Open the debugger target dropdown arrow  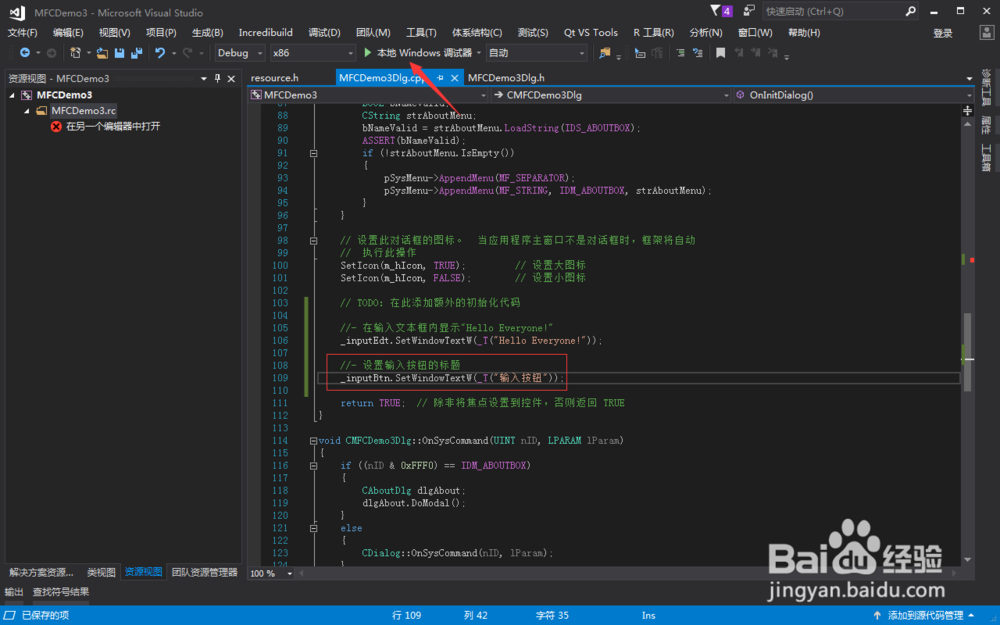(479, 53)
